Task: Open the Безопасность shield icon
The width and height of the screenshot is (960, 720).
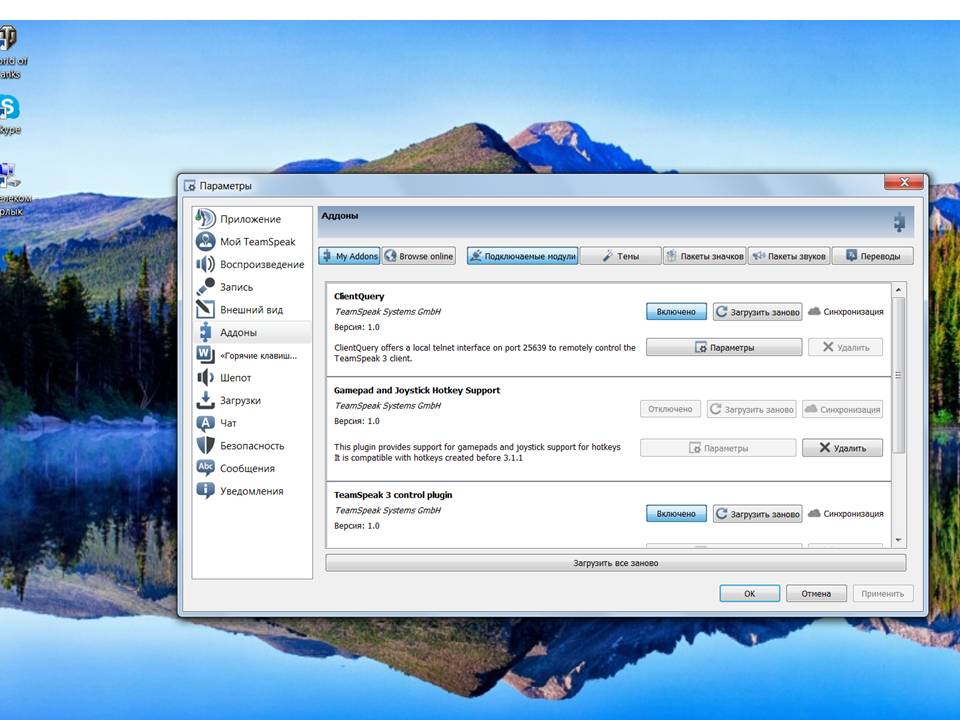Action: click(x=205, y=445)
